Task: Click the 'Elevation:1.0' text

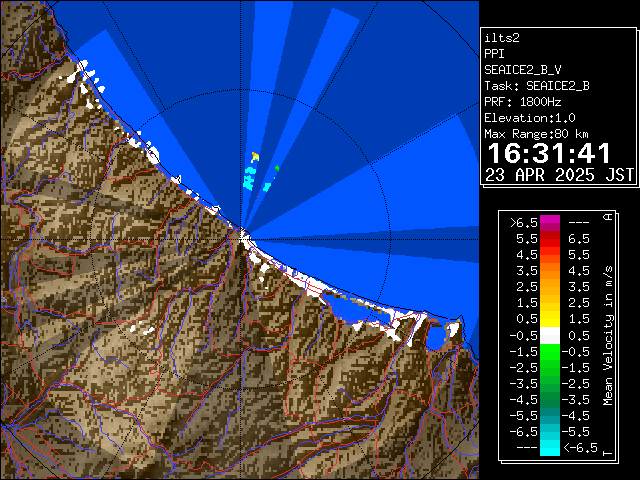Action: pos(529,118)
